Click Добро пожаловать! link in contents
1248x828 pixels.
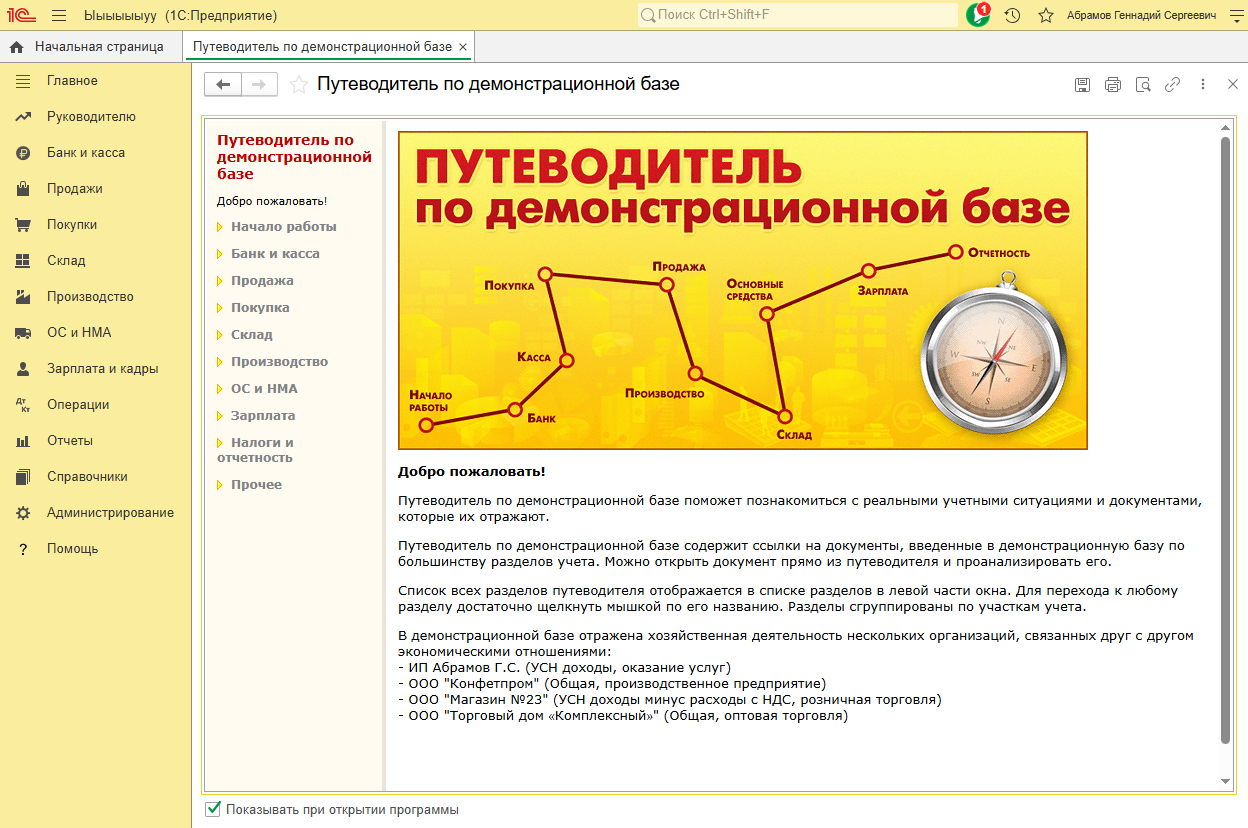[x=272, y=201]
